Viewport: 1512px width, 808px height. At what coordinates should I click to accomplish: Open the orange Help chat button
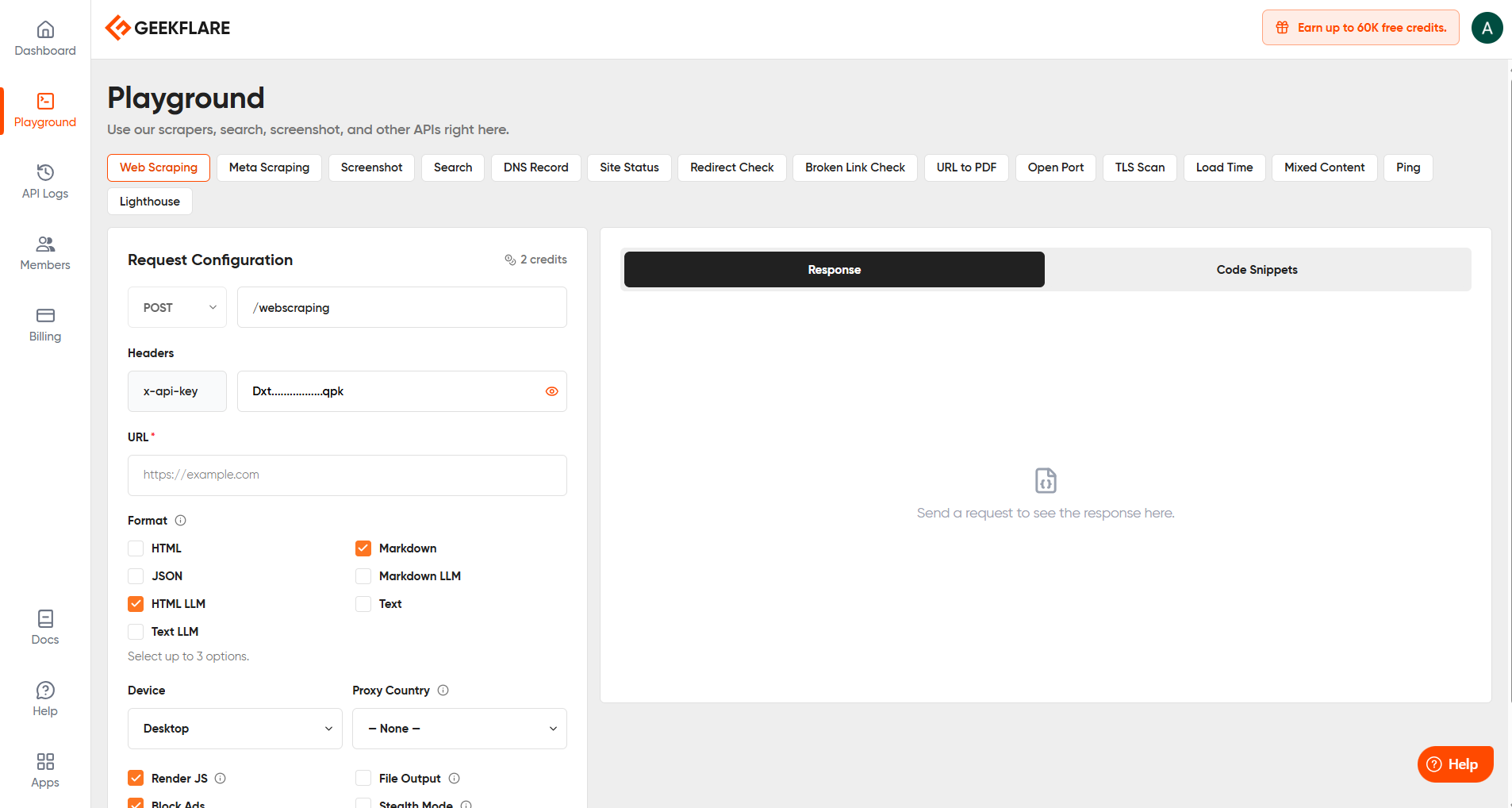[1455, 764]
